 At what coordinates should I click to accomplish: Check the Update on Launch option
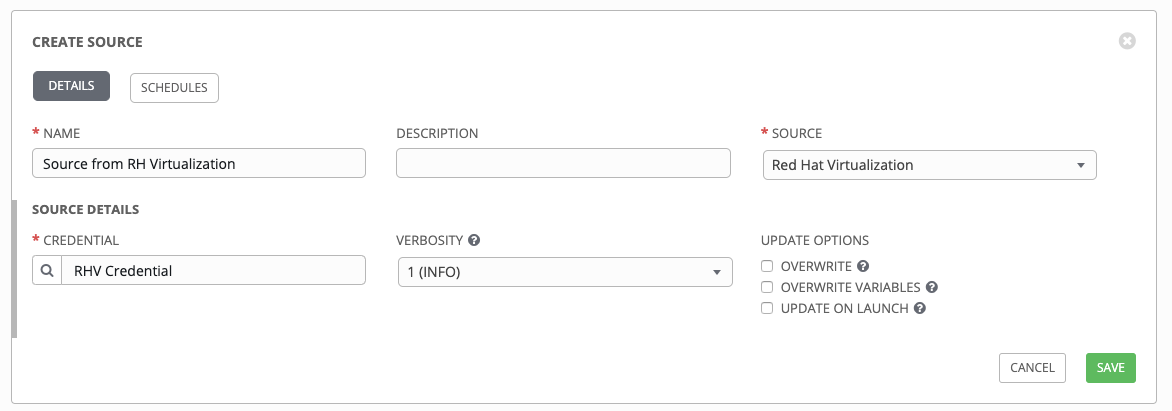pos(767,309)
